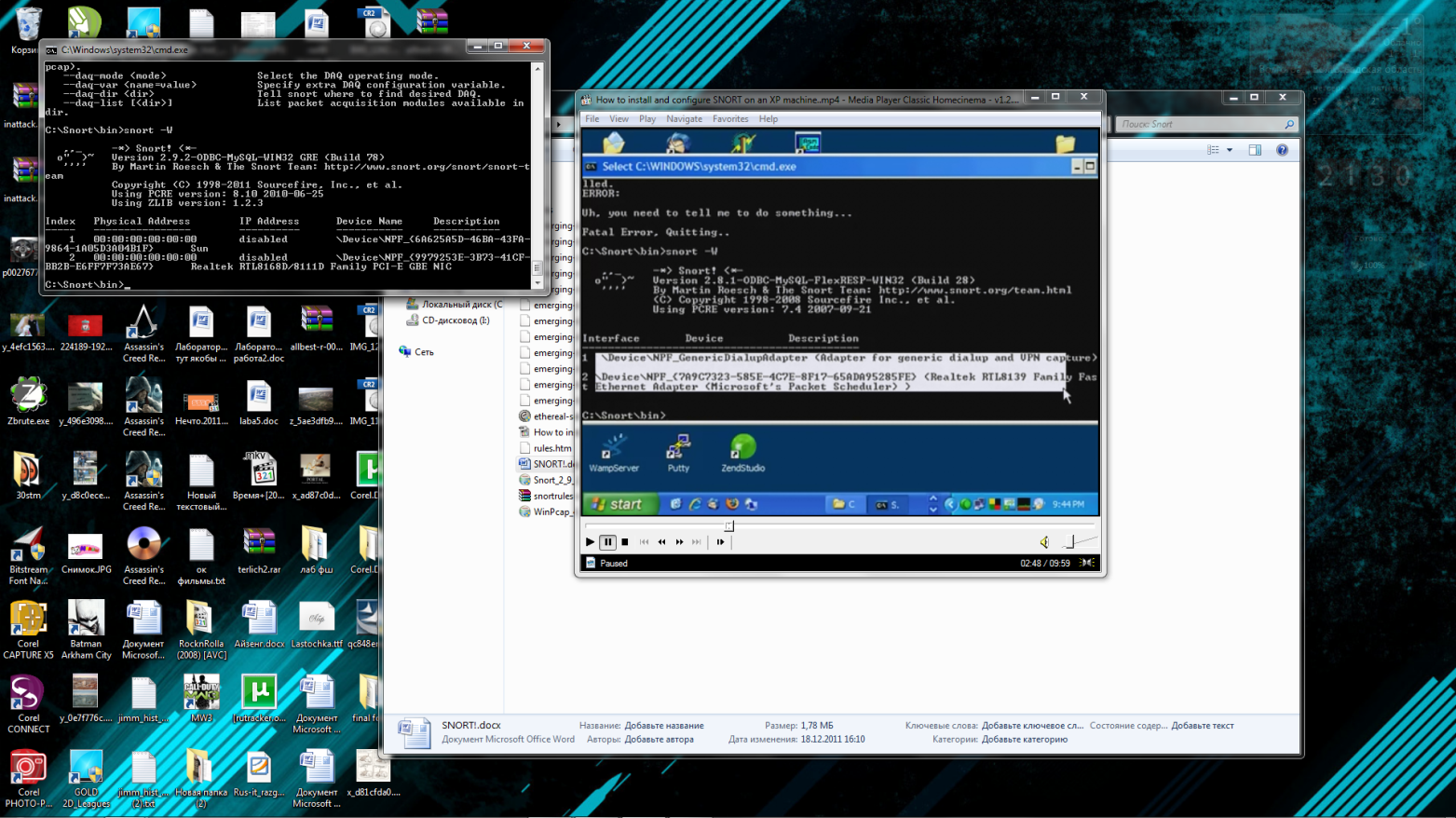
Task: Select terlich2.rar desktop icon
Action: point(259,551)
